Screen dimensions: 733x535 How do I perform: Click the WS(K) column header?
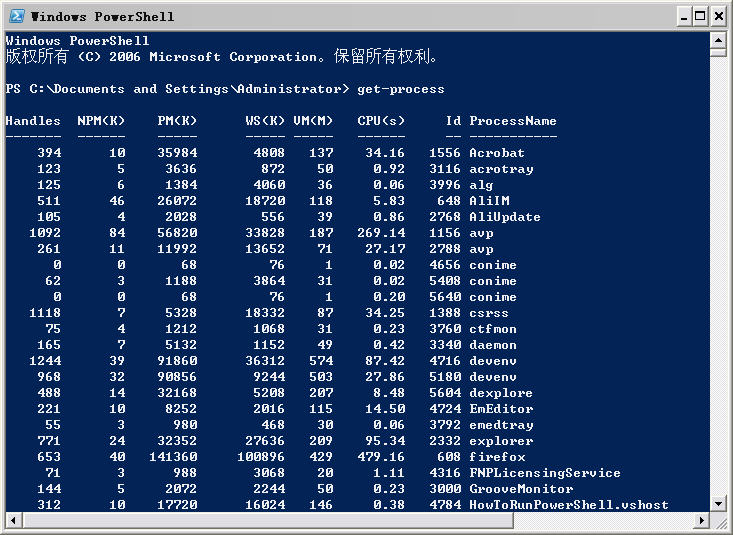265,121
